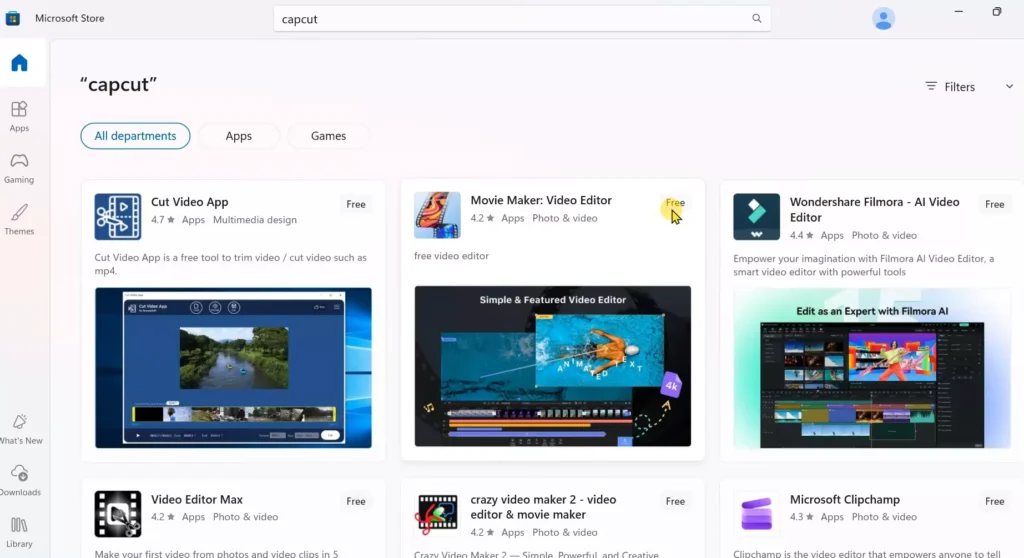The width and height of the screenshot is (1024, 558).
Task: Open the Cut Video App screenshot thumbnail
Action: (x=233, y=368)
